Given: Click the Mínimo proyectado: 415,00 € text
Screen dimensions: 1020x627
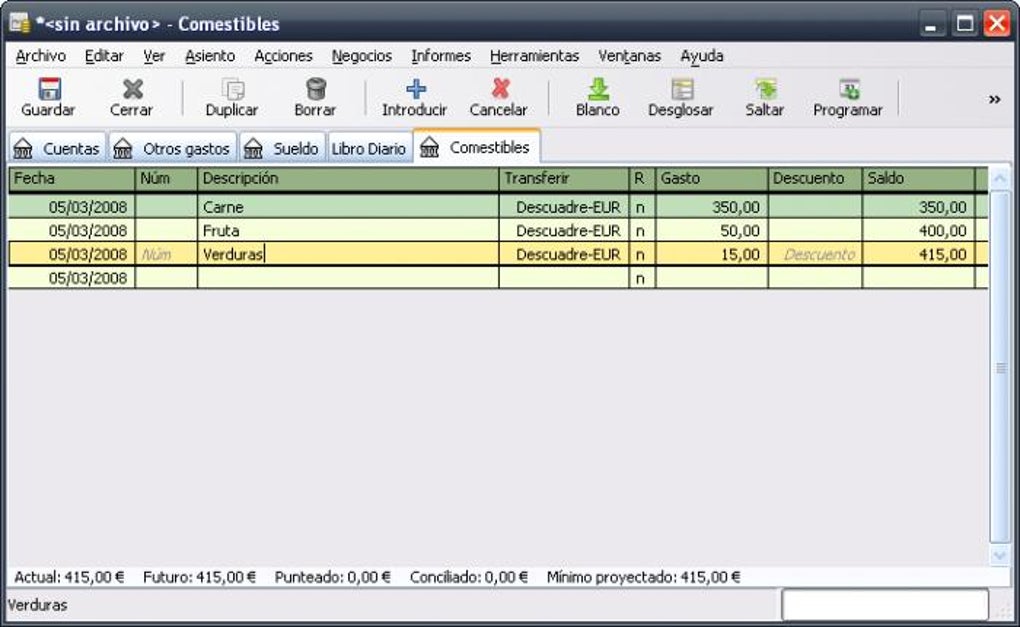Looking at the screenshot, I should click(643, 577).
